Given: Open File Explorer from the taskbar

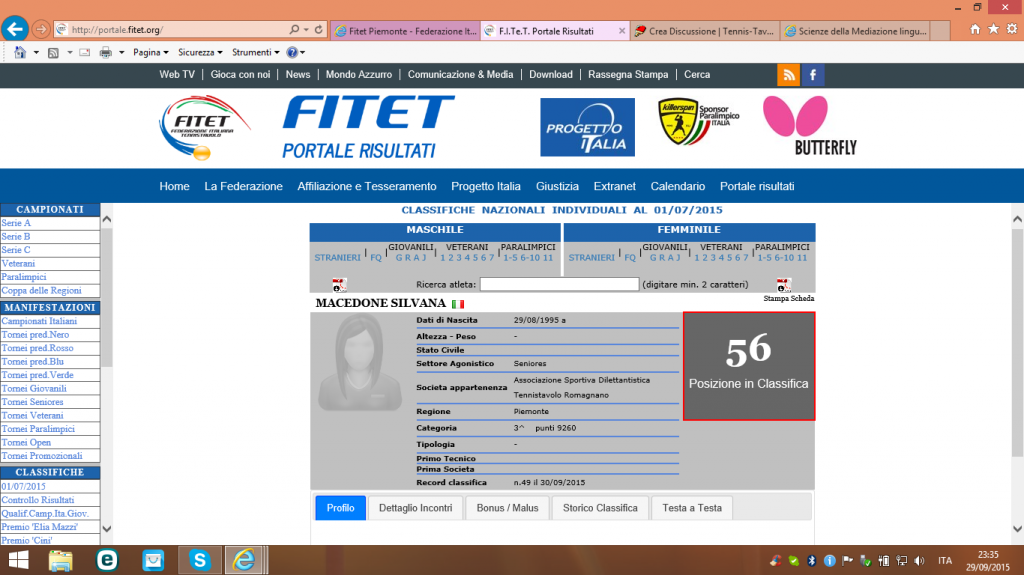Looking at the screenshot, I should (x=60, y=561).
